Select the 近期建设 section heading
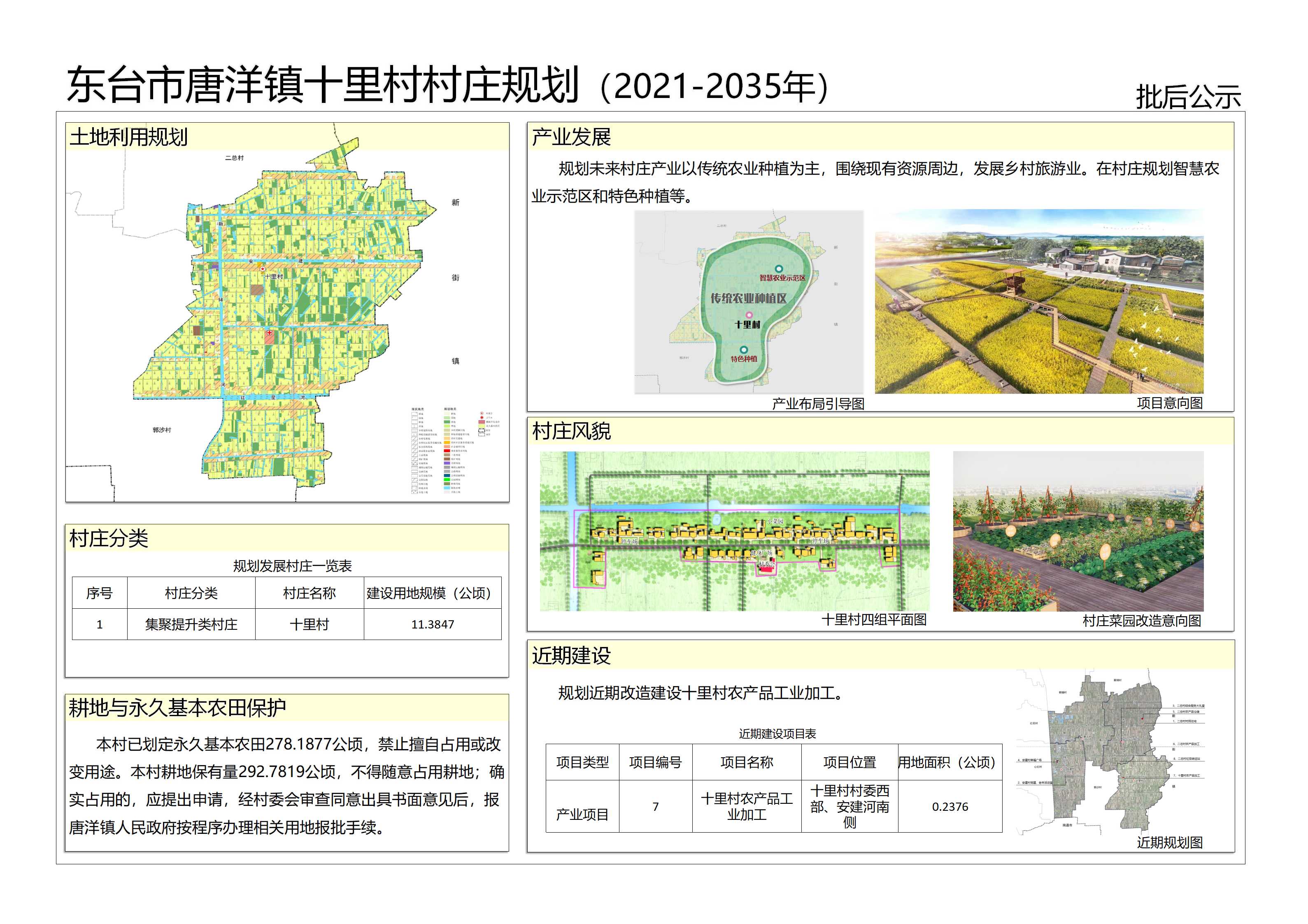This screenshot has height=924, width=1308. (x=571, y=656)
